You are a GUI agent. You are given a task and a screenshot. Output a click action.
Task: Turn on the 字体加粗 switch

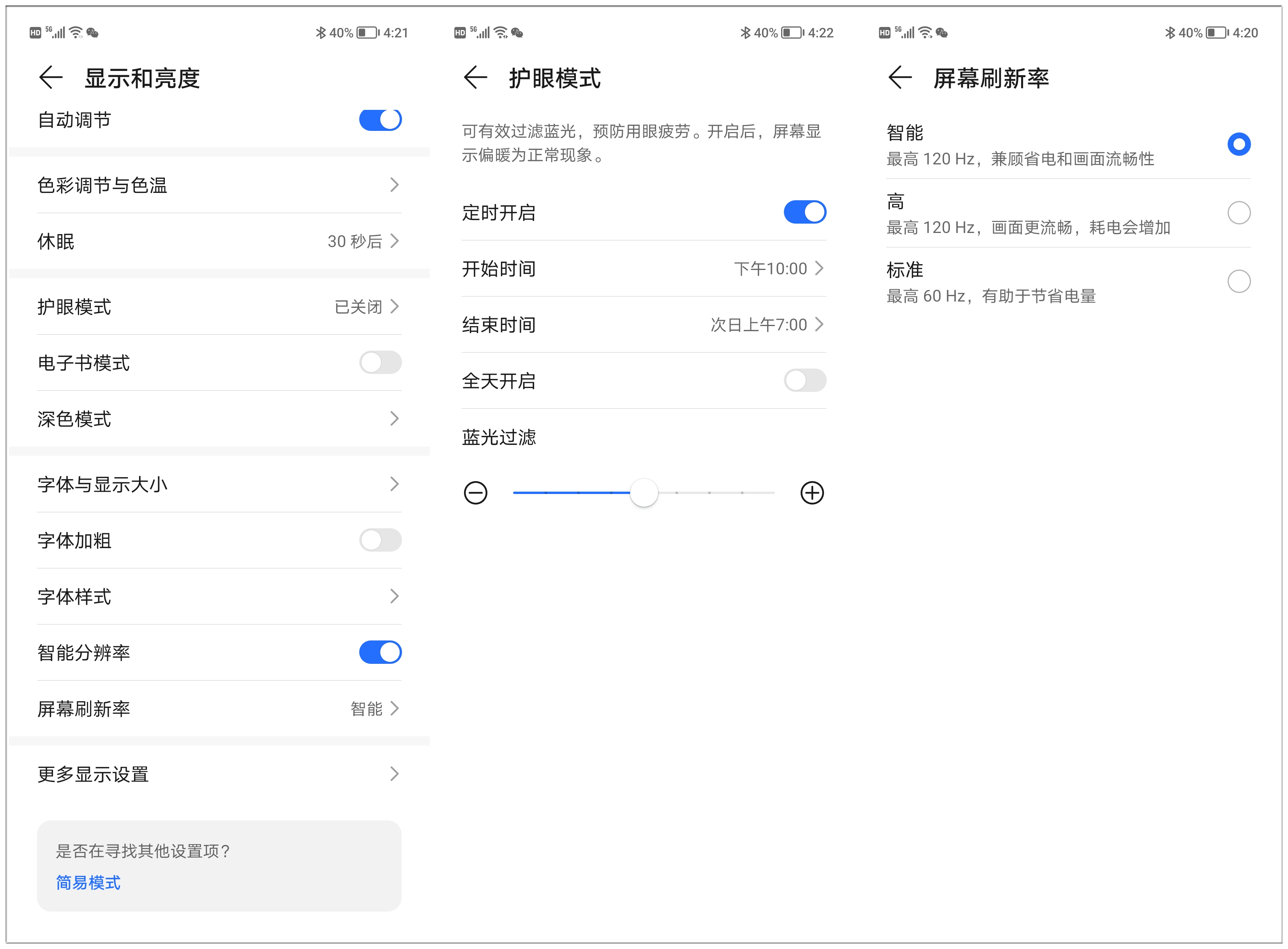(x=380, y=540)
